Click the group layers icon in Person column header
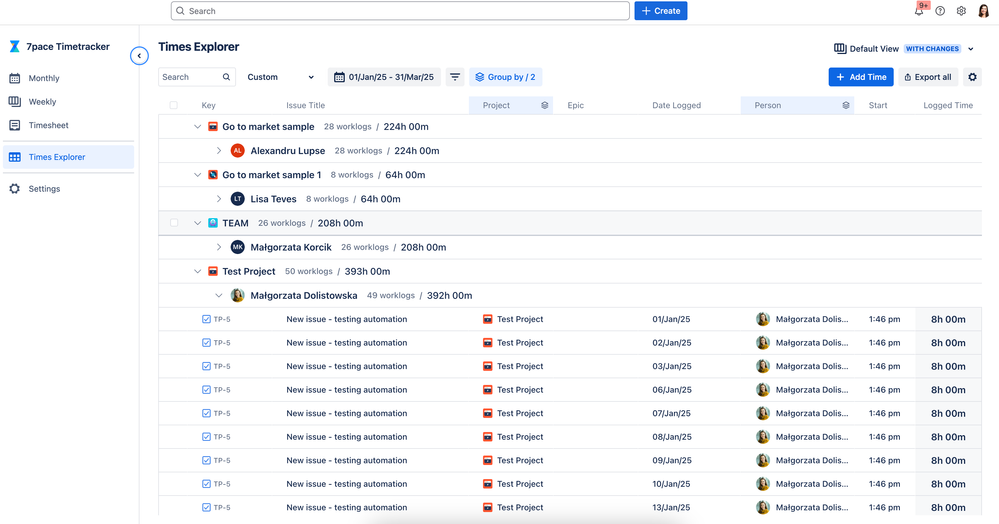The width and height of the screenshot is (999, 524). (x=845, y=105)
